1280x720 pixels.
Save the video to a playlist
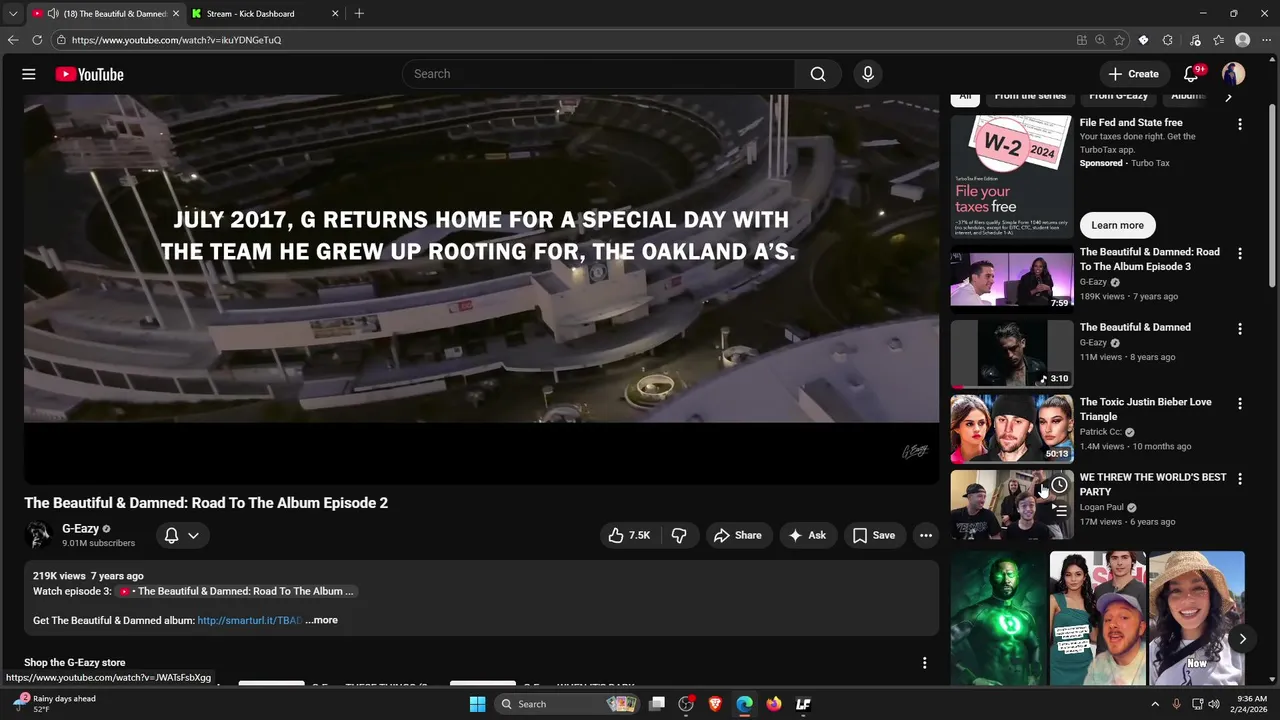pyautogui.click(x=874, y=535)
